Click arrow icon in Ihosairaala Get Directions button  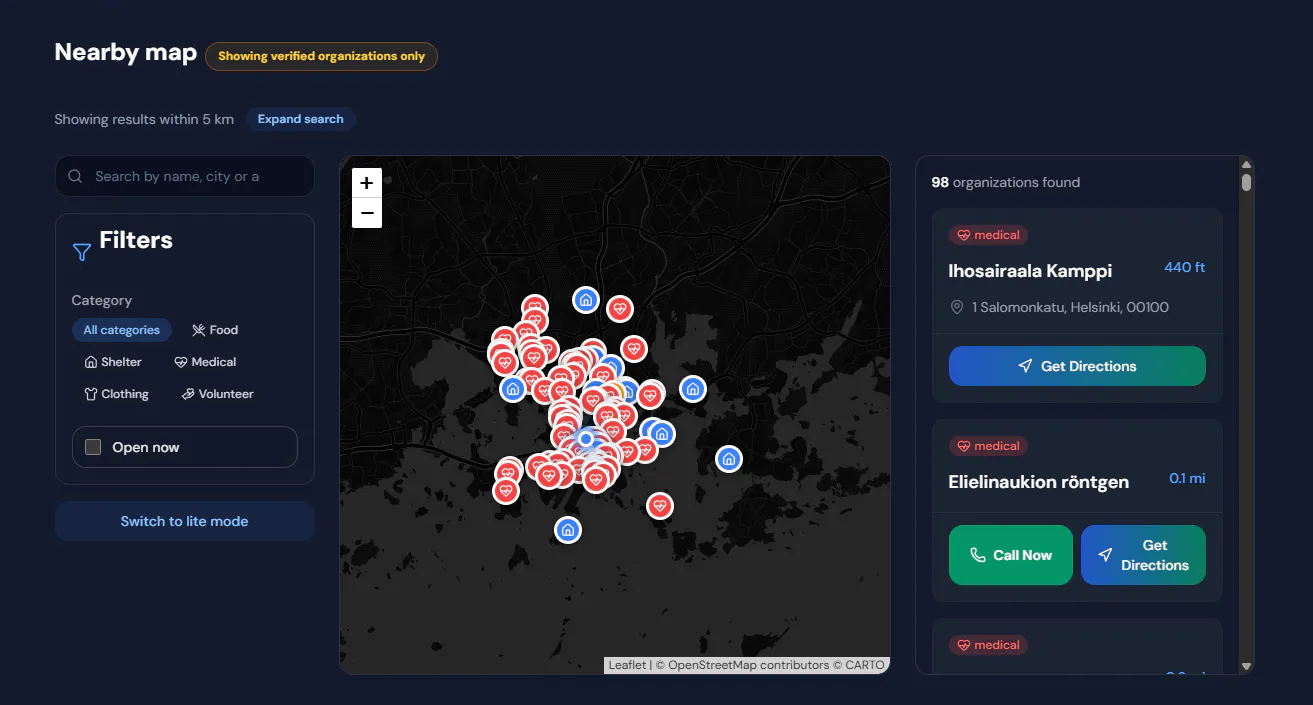coord(1025,366)
